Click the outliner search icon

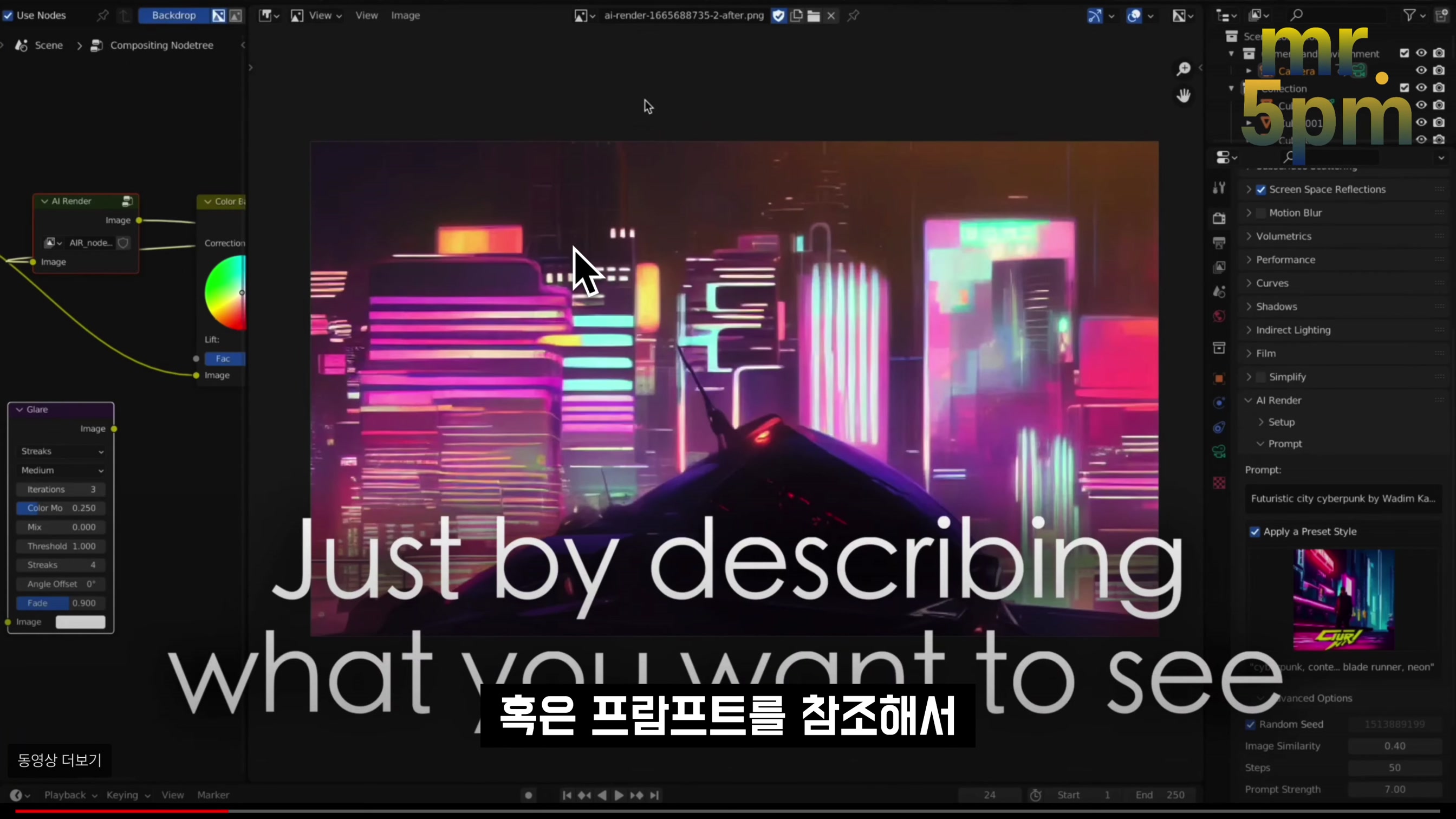tap(1297, 15)
